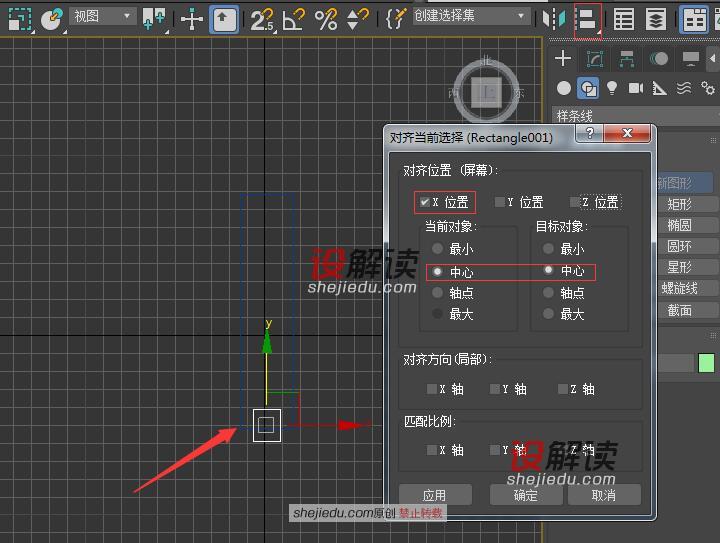Click the 确定 button

click(526, 495)
